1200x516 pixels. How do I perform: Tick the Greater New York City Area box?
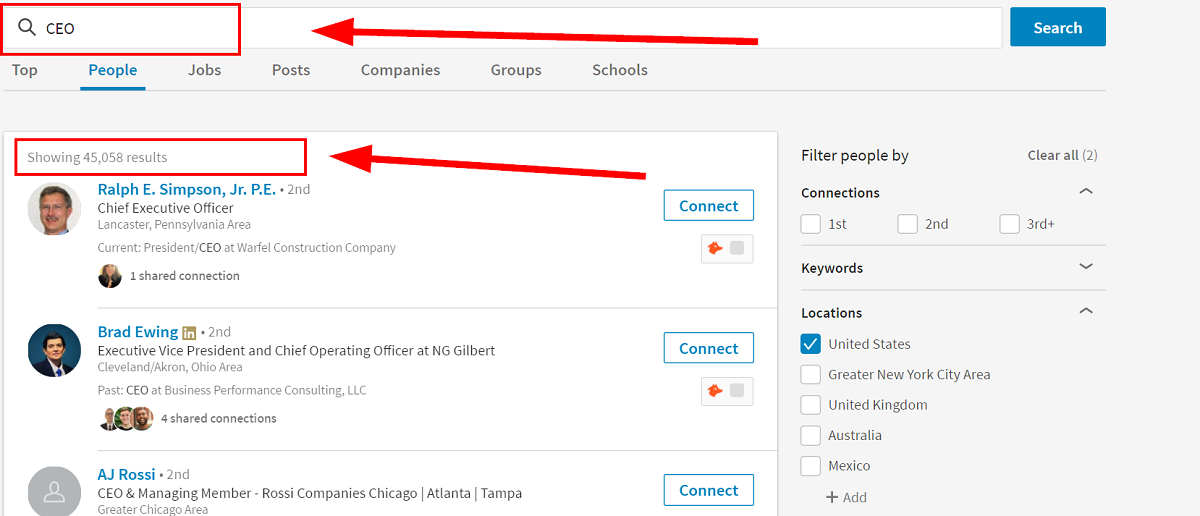811,375
